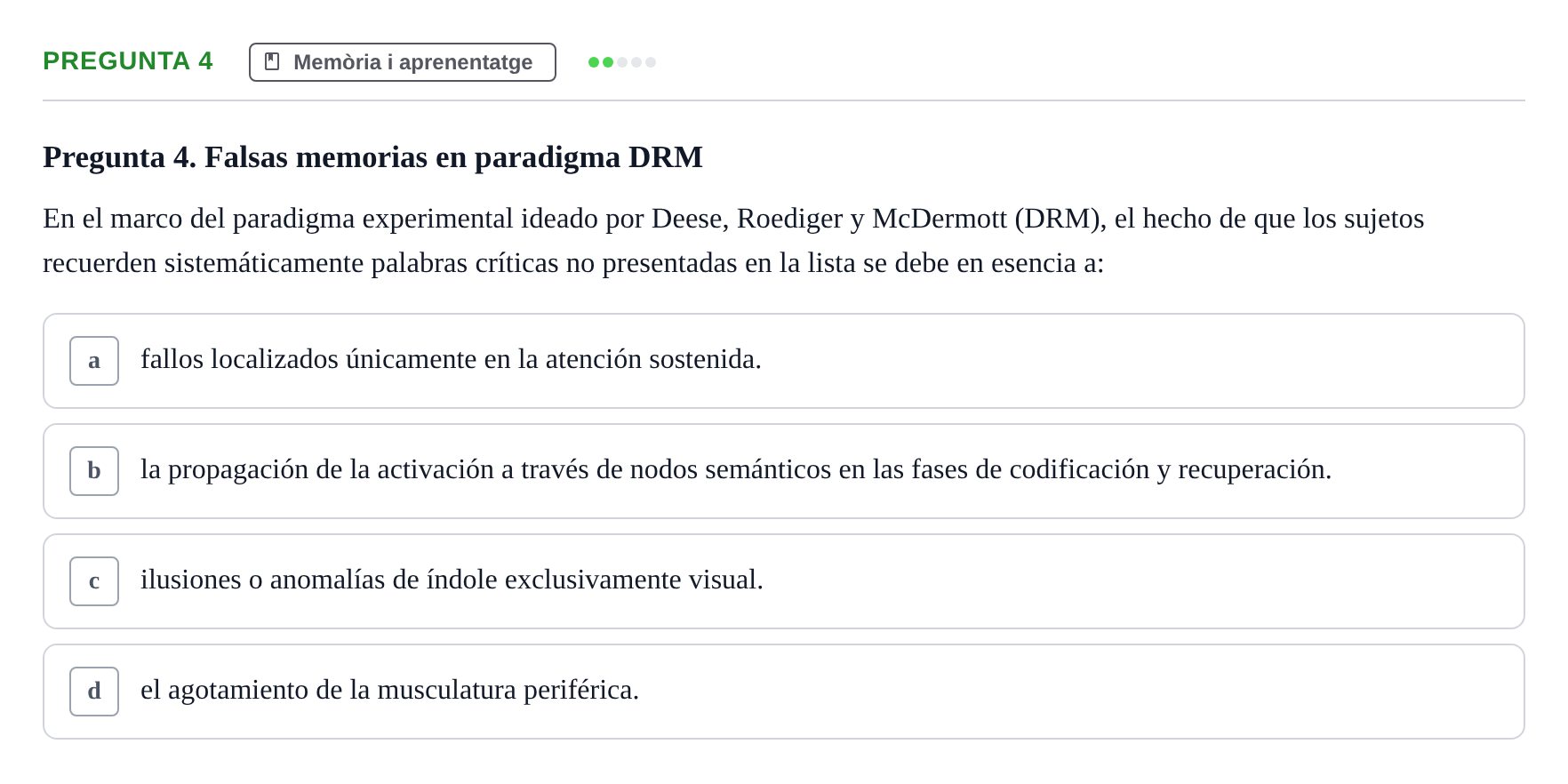
Task: Click the question statement paragraph about DRM
Action: 733,241
